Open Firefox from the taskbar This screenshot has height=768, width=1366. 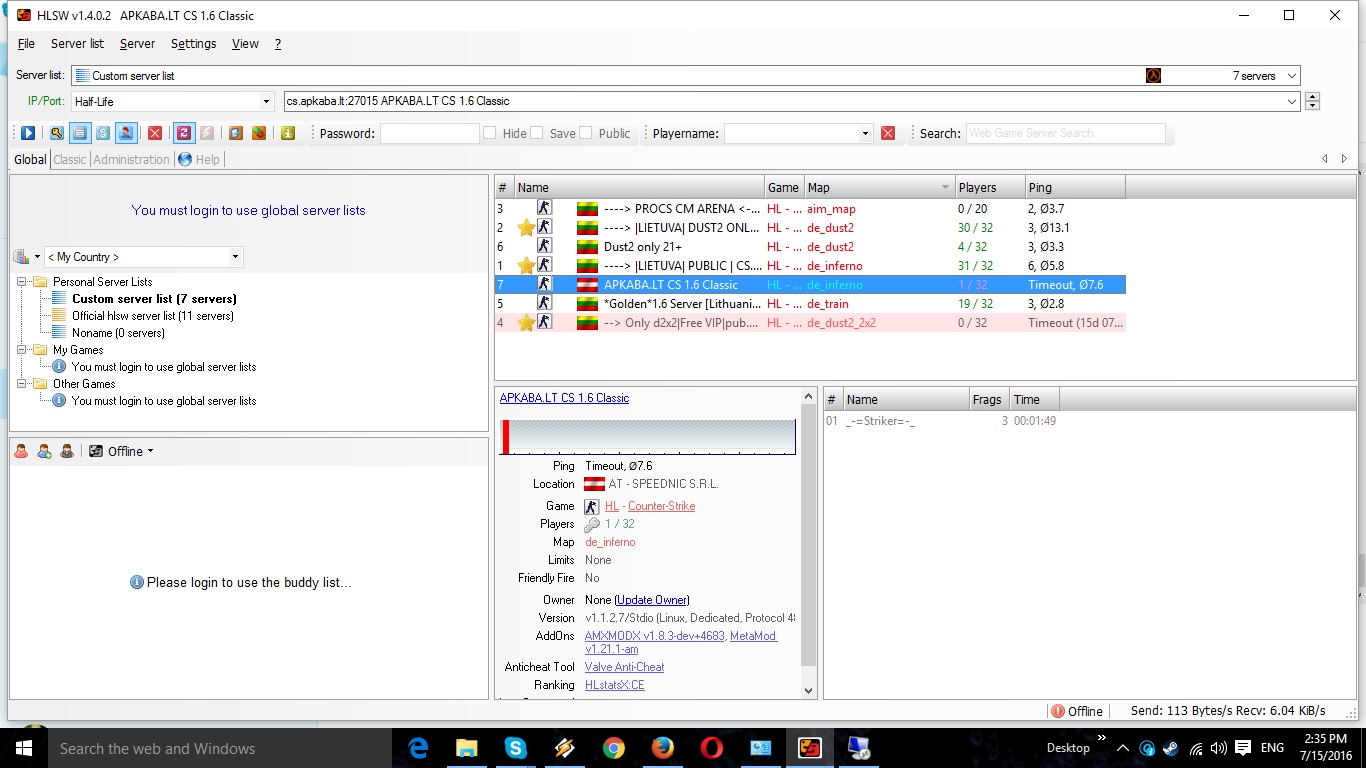pyautogui.click(x=662, y=748)
